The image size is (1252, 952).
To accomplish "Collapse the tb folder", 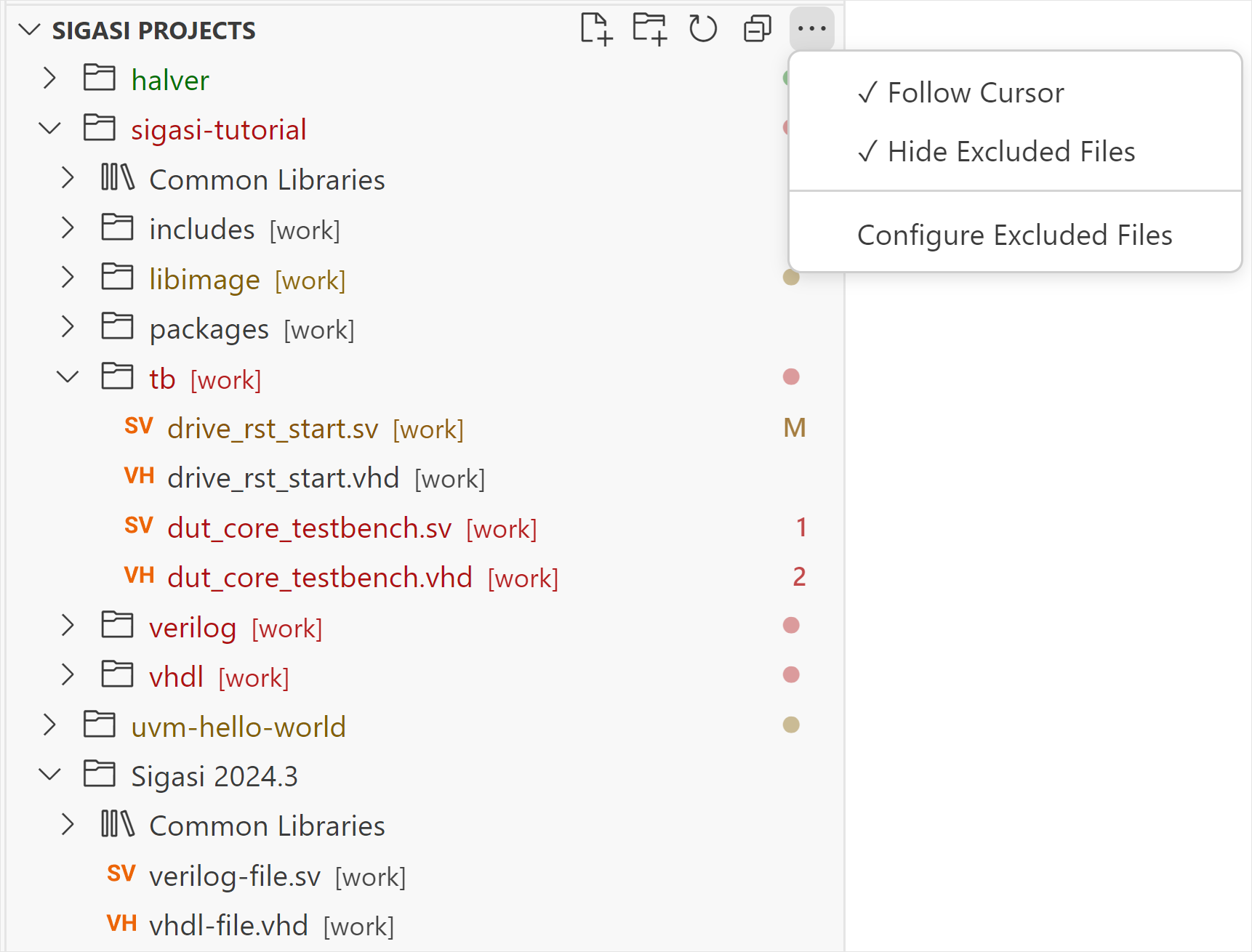I will click(68, 377).
